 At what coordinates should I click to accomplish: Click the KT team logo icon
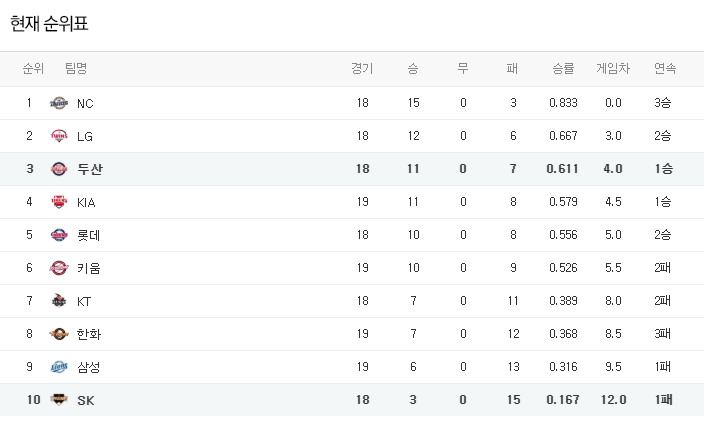tap(59, 301)
